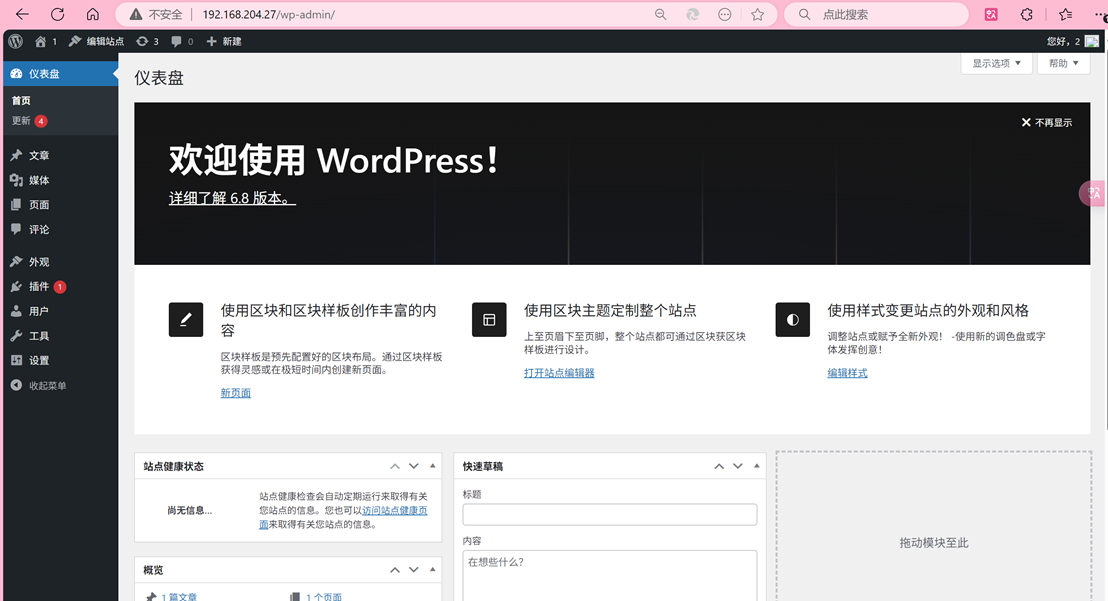Image resolution: width=1108 pixels, height=601 pixels.
Task: Open the 1 篇文章 link
Action: click(x=179, y=597)
